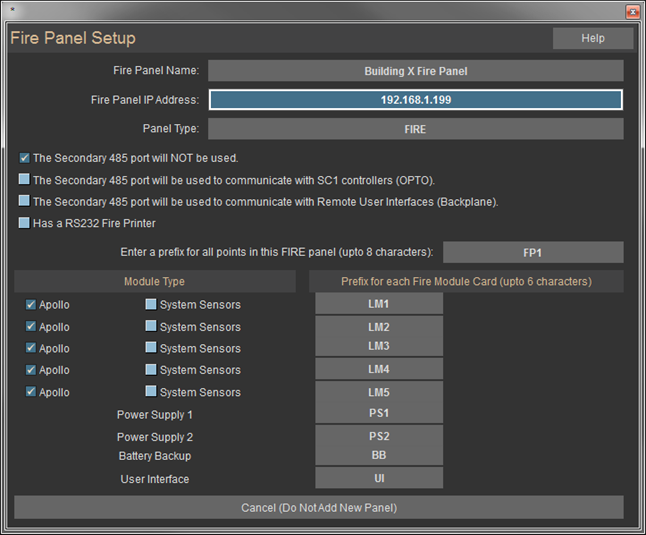Enable Secondary 485 for Remote User Interfaces
This screenshot has height=535, width=646.
point(25,202)
